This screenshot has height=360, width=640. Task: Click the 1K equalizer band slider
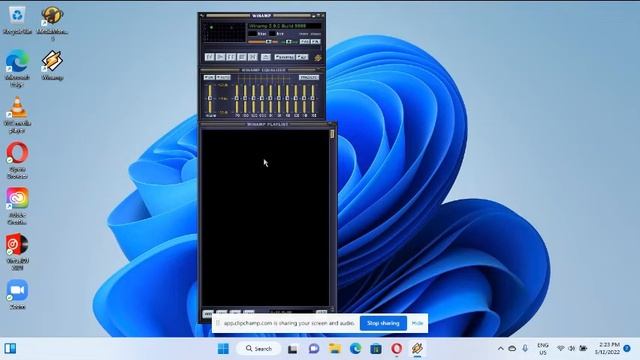(x=271, y=99)
